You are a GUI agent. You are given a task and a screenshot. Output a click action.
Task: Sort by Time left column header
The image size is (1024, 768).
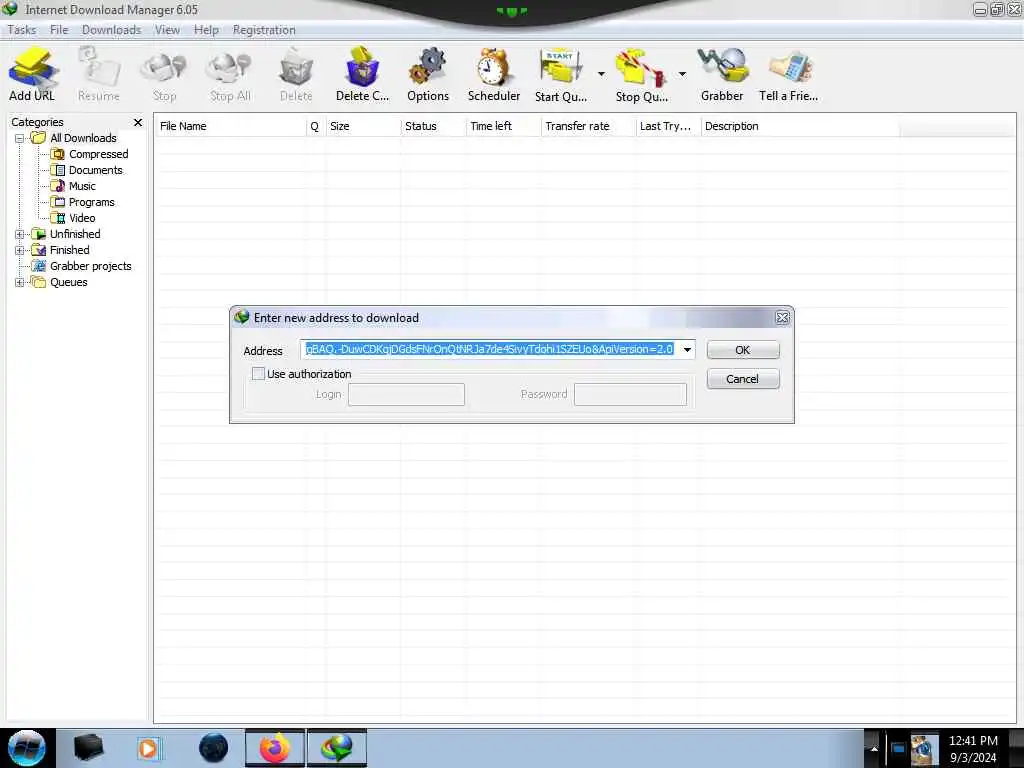tap(503, 127)
